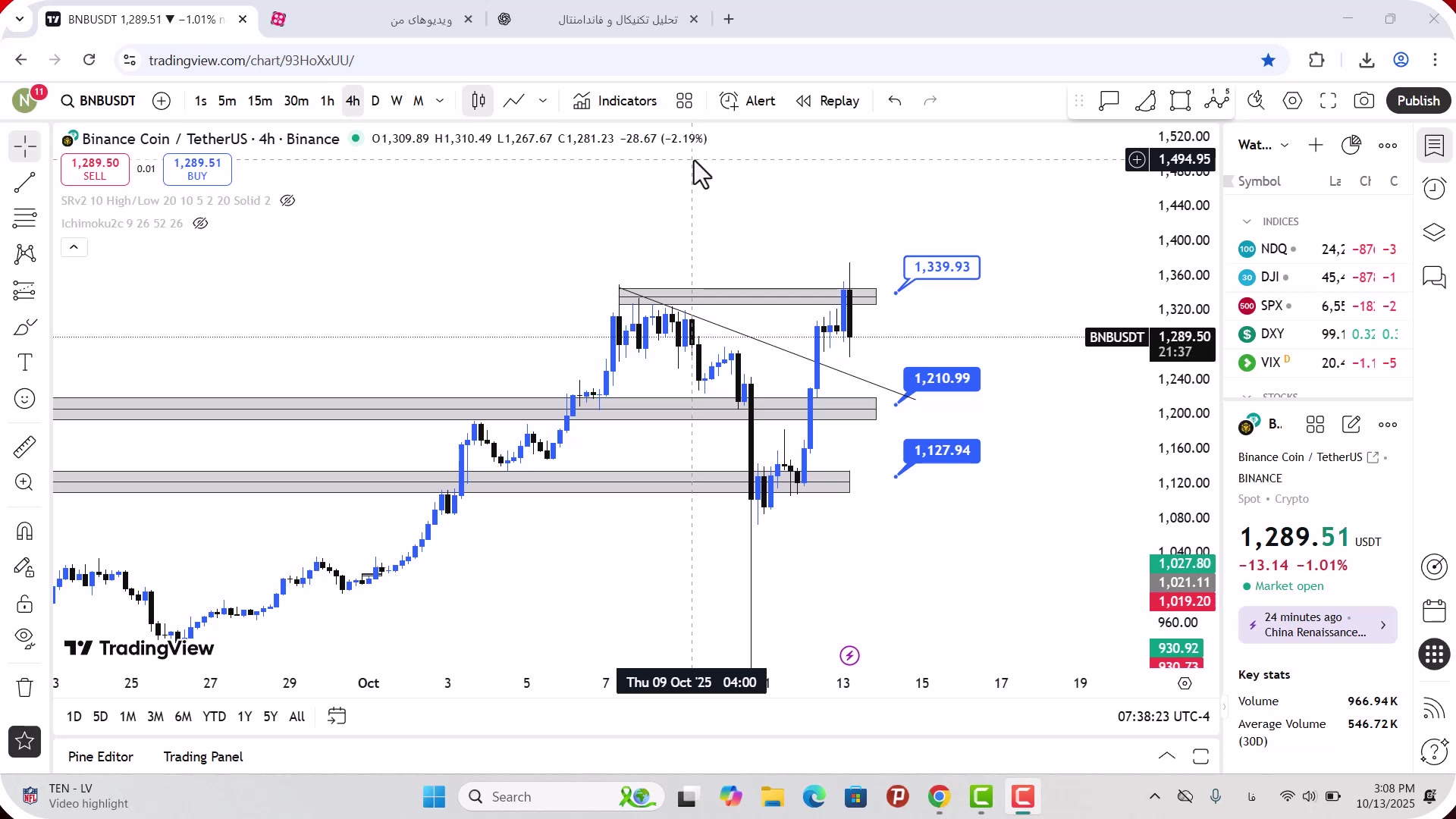This screenshot has height=819, width=1456.
Task: Maximize the bottom panel
Action: coord(1200,757)
